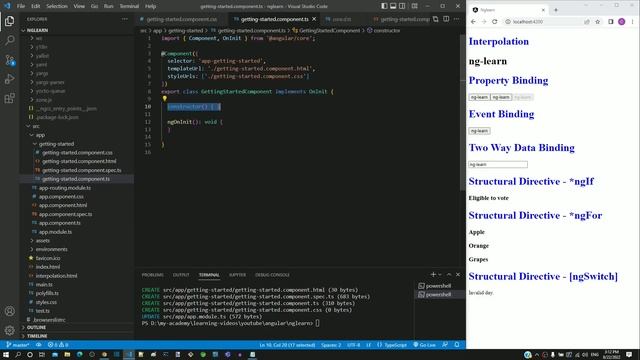Open the File menu
Viewport: 640px width, 360px height.
click(x=21, y=6)
